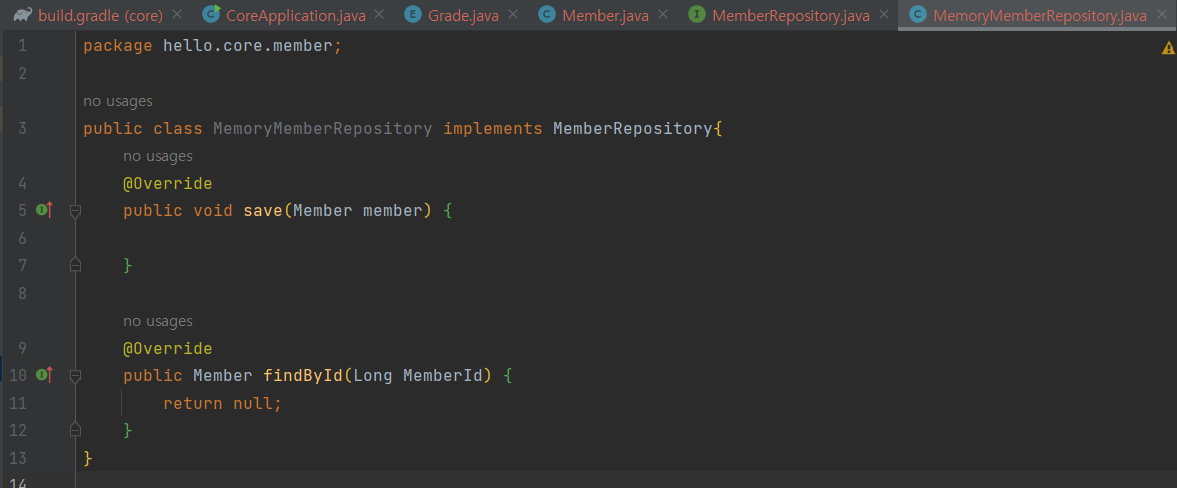Click the @Override annotation on line 4
1177x488 pixels.
click(167, 183)
